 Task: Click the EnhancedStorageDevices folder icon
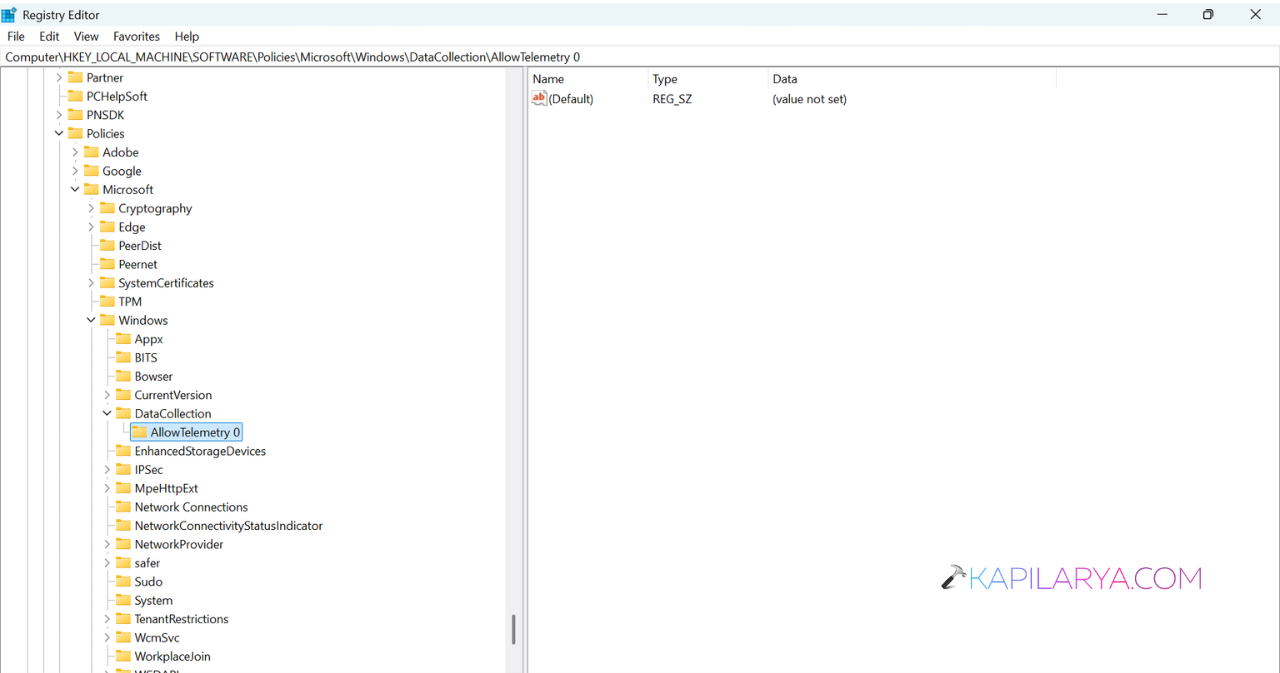tap(123, 451)
